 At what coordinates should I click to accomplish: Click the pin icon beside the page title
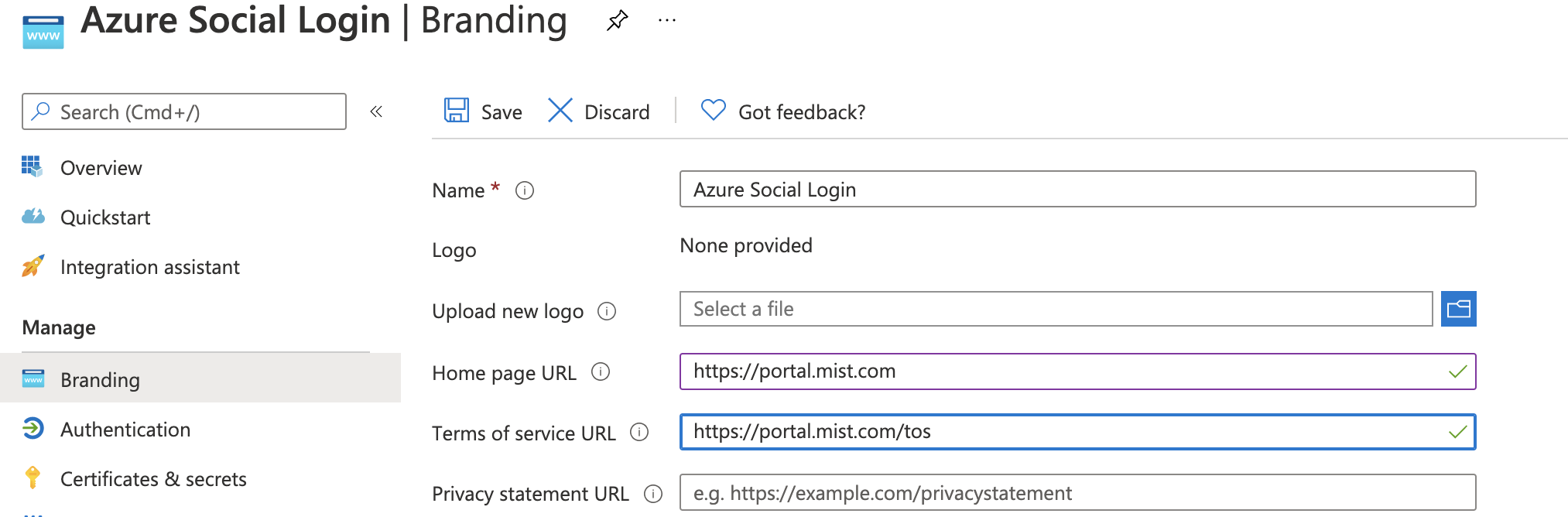pos(617,21)
